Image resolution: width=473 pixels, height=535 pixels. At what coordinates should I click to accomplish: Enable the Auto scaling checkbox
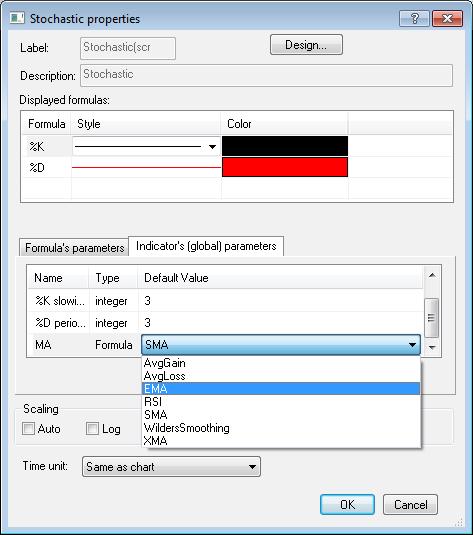point(28,429)
